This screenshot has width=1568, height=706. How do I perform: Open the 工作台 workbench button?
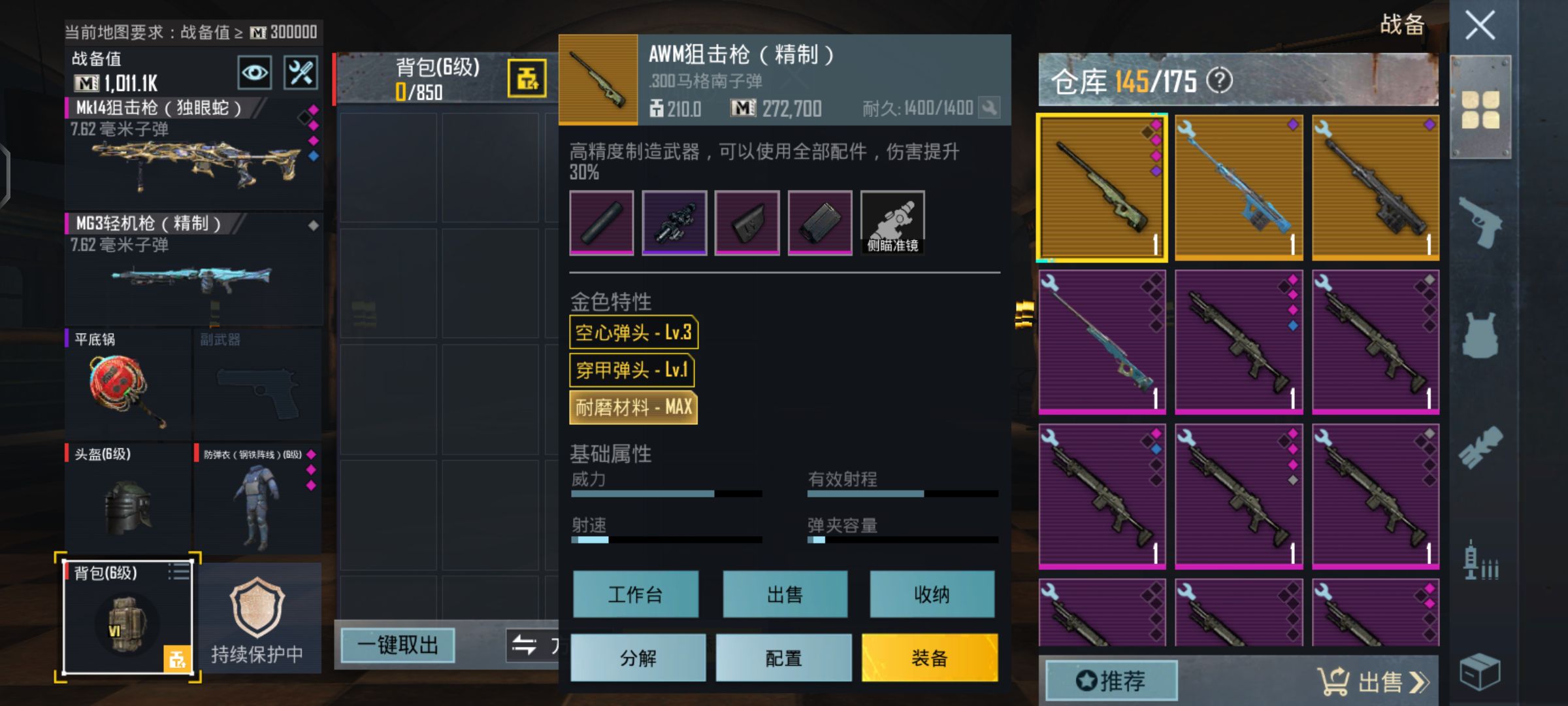(636, 594)
